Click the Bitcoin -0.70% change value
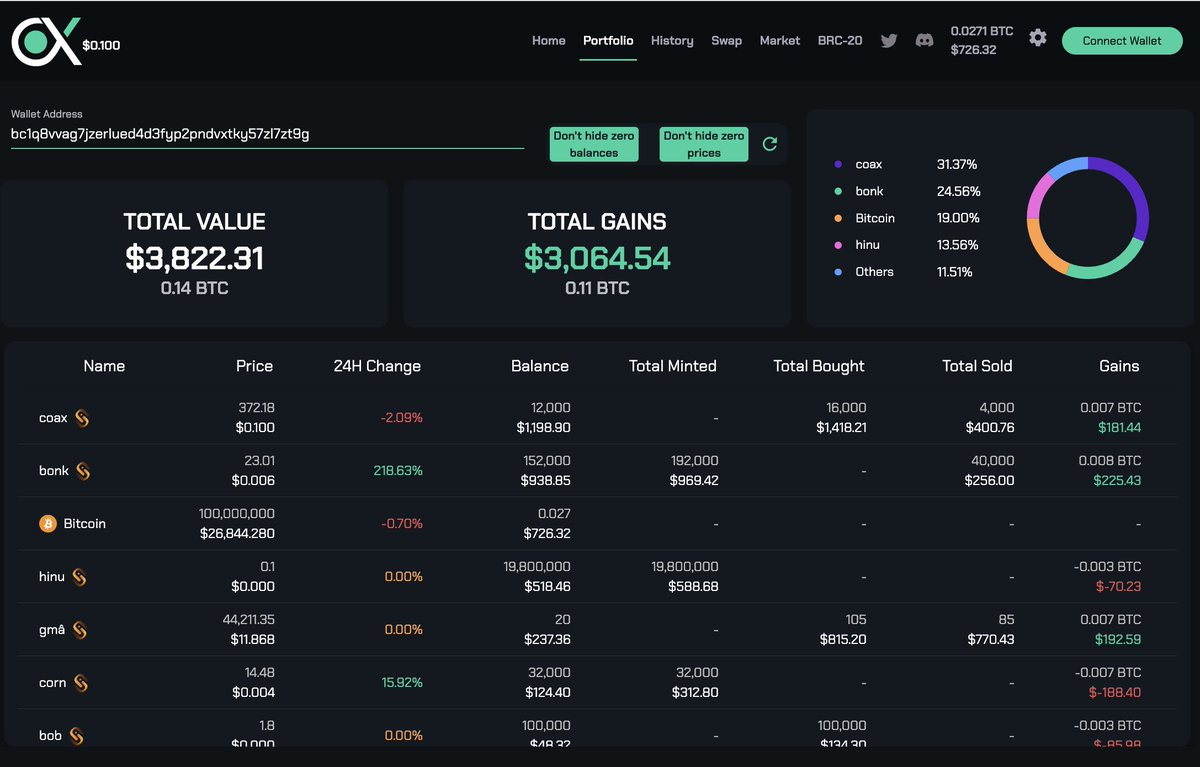Viewport: 1200px width, 767px height. [401, 523]
